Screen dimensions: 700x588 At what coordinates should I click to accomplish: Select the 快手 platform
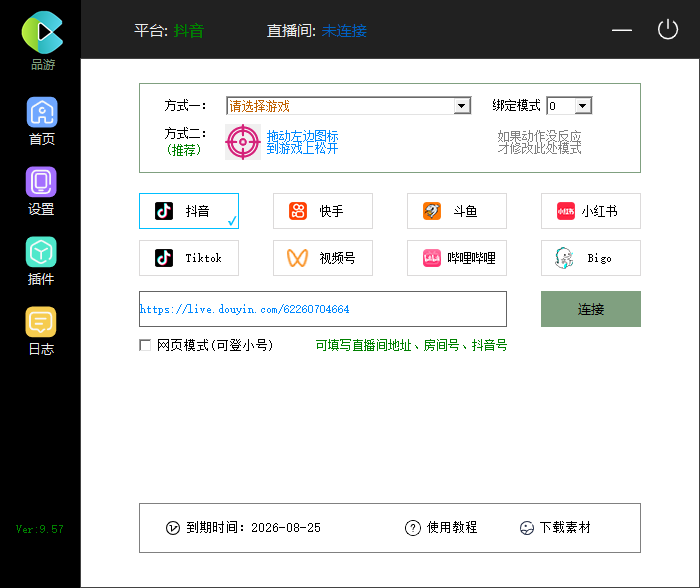point(322,211)
